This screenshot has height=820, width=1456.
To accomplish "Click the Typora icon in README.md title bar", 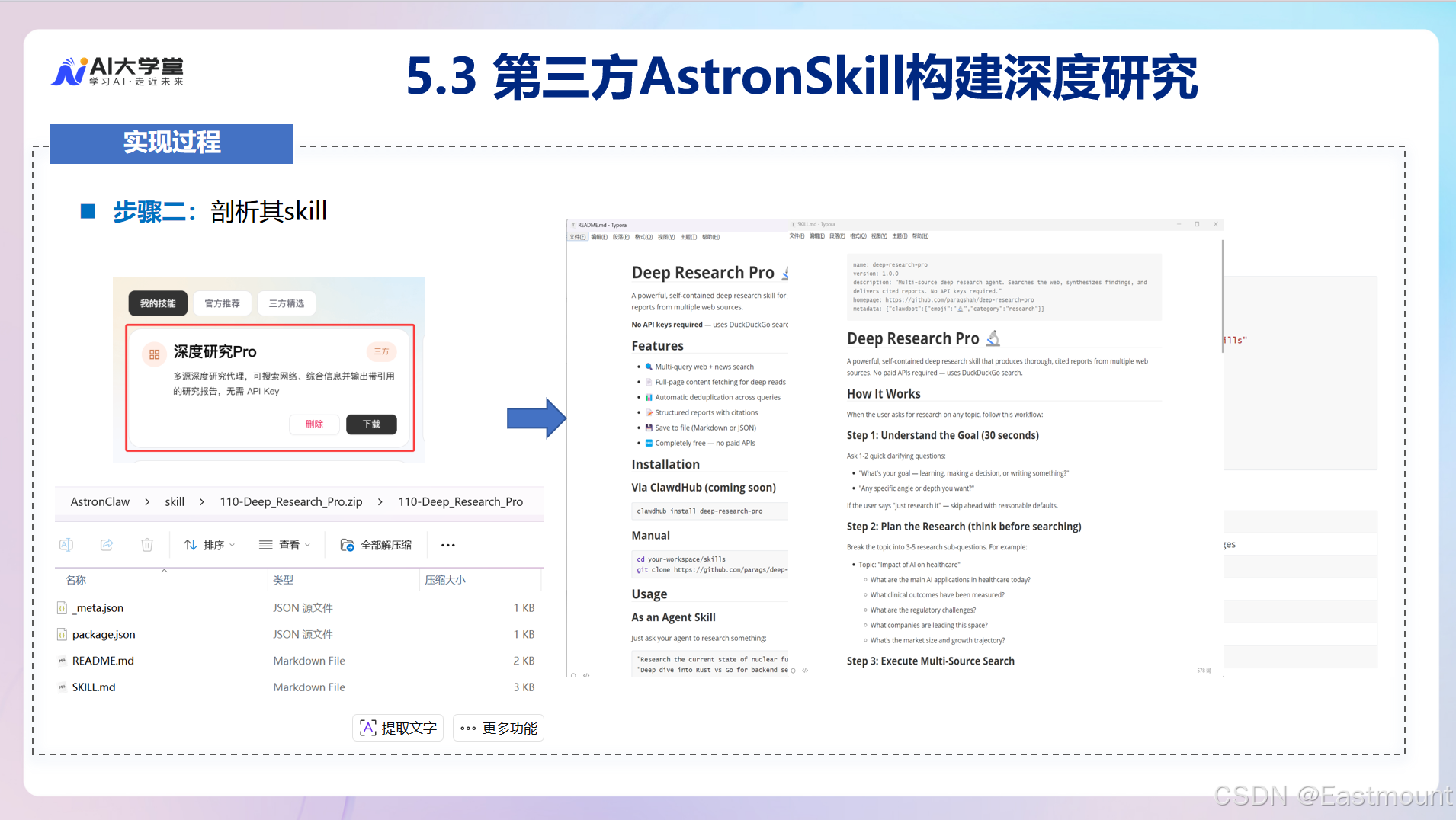I will point(573,225).
